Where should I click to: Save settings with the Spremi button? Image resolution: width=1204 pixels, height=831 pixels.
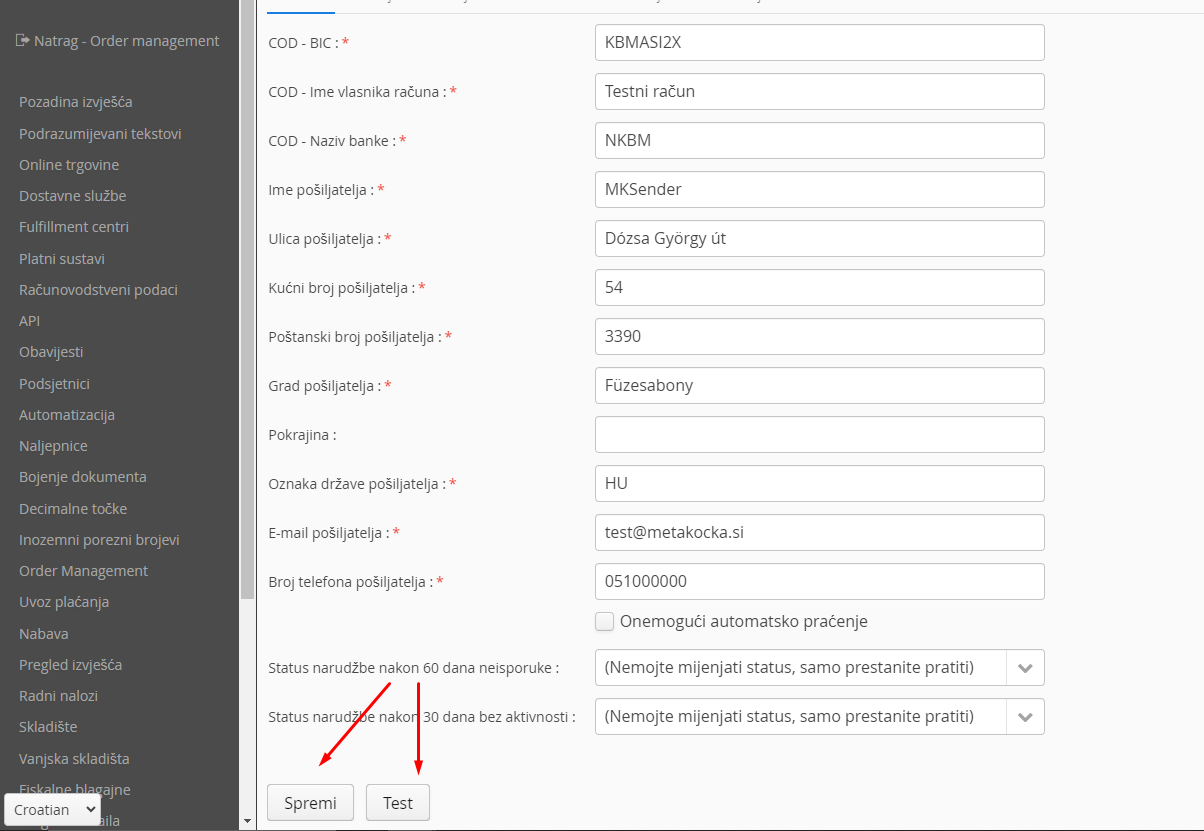point(310,803)
